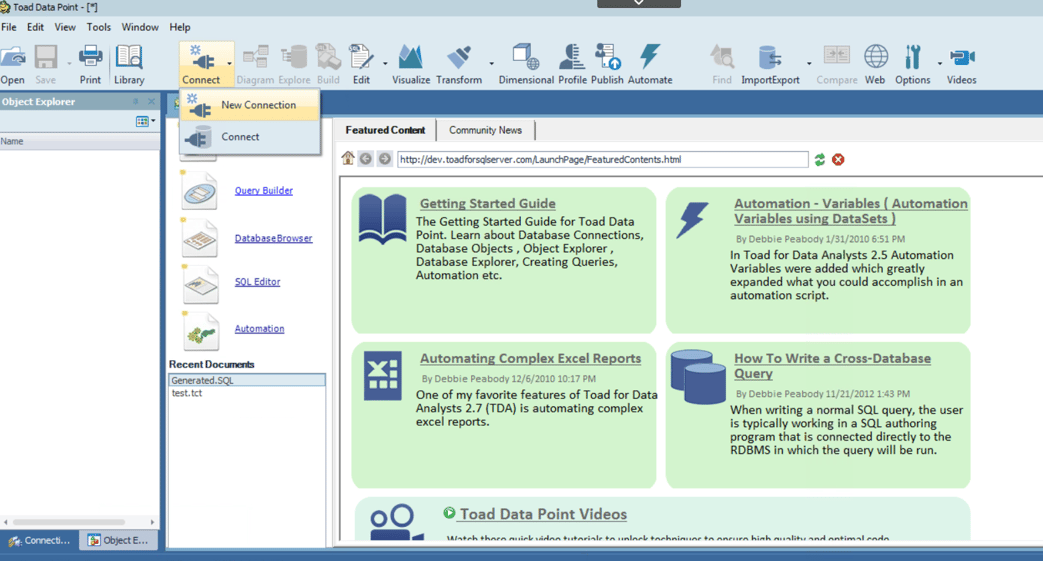Open the Library tool
The image size is (1043, 561).
point(129,64)
